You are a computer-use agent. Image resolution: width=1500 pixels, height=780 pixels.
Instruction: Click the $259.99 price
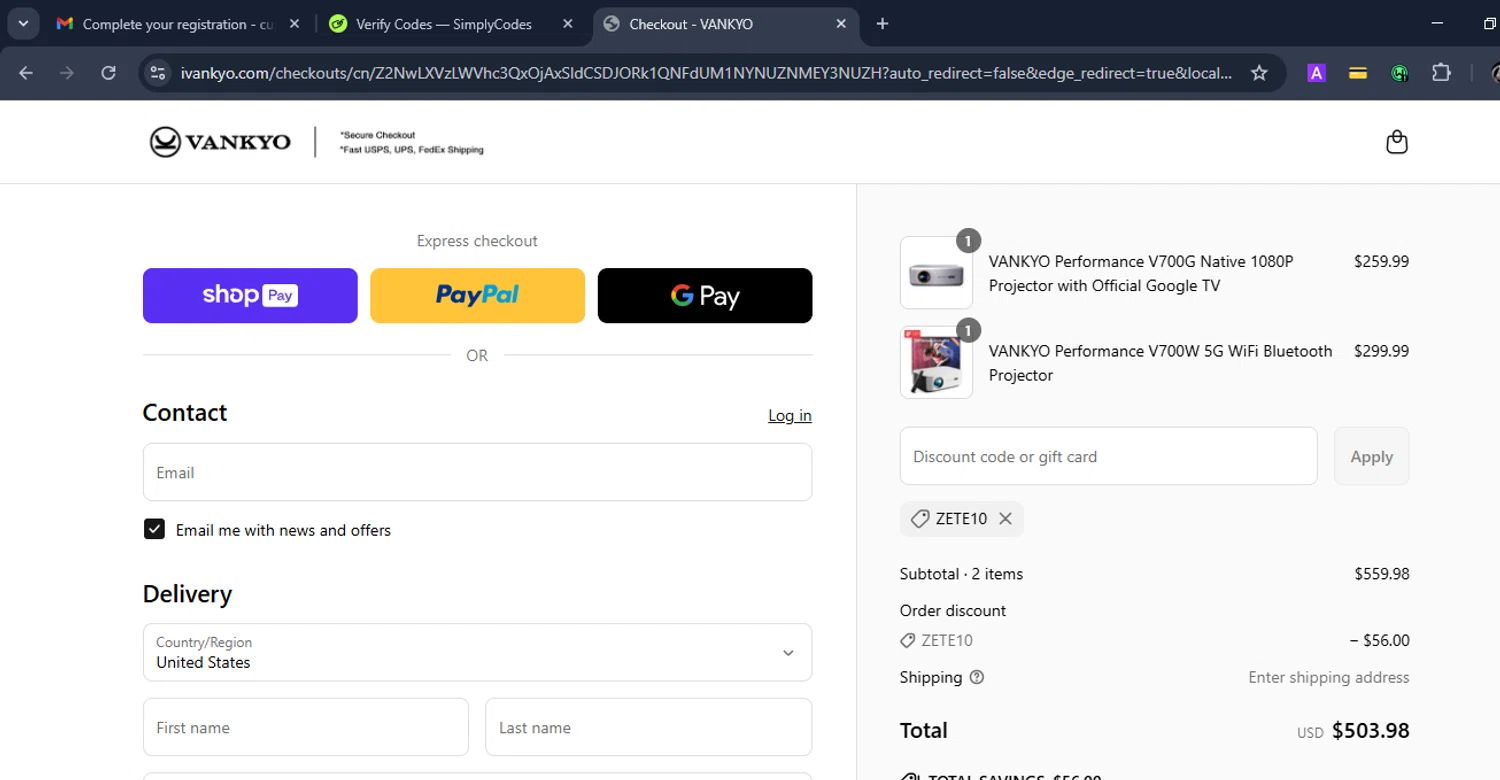coord(1381,261)
